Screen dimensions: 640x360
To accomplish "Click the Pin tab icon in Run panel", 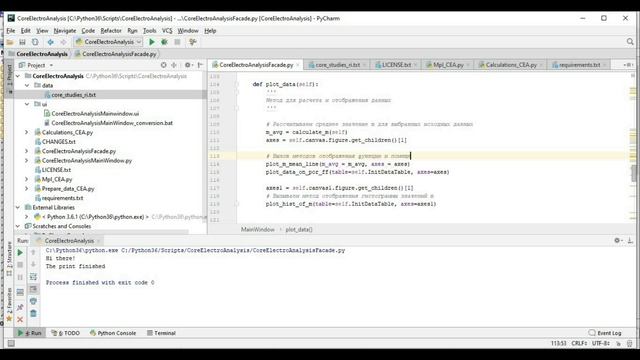I will coord(20,307).
